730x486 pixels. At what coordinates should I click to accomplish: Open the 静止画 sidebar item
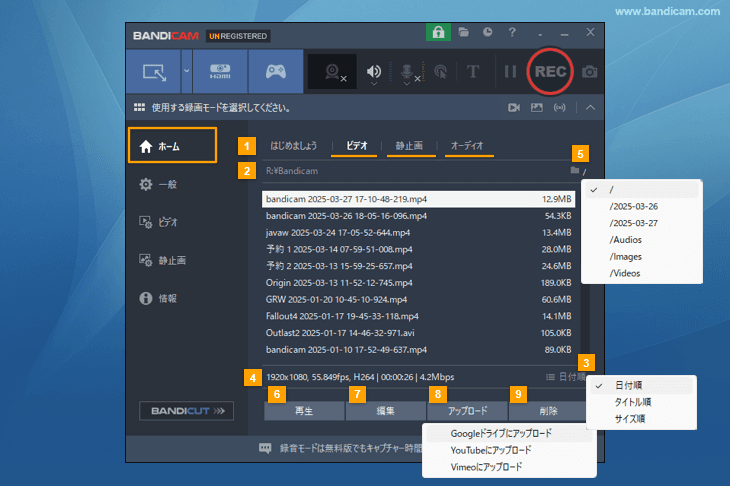click(162, 260)
